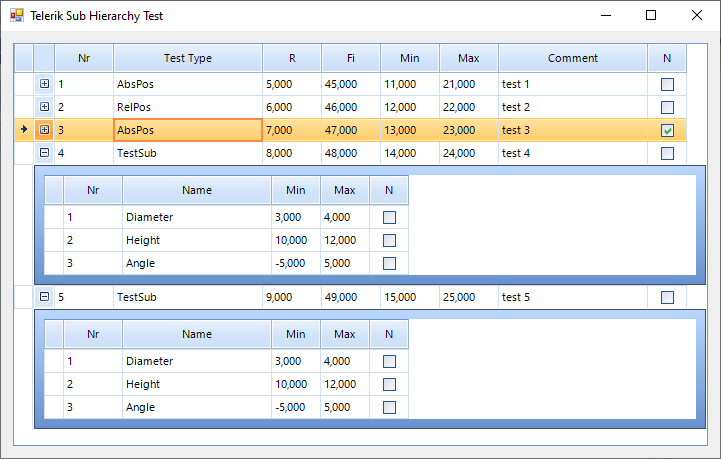The image size is (721, 459).
Task: Click the Fi column header
Action: [x=351, y=58]
